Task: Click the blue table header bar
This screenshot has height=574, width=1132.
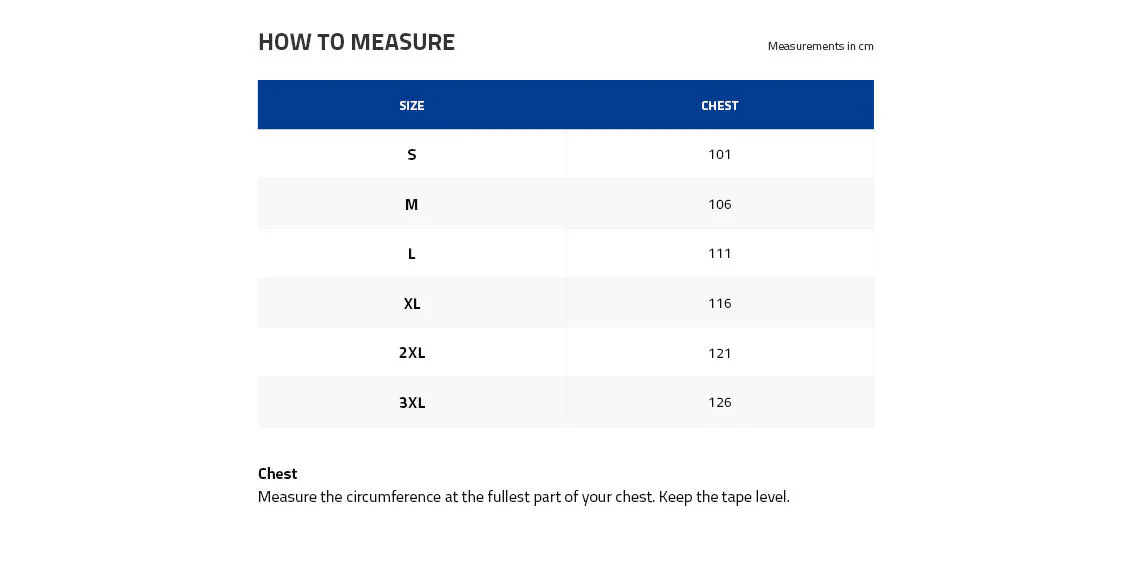Action: pos(565,105)
